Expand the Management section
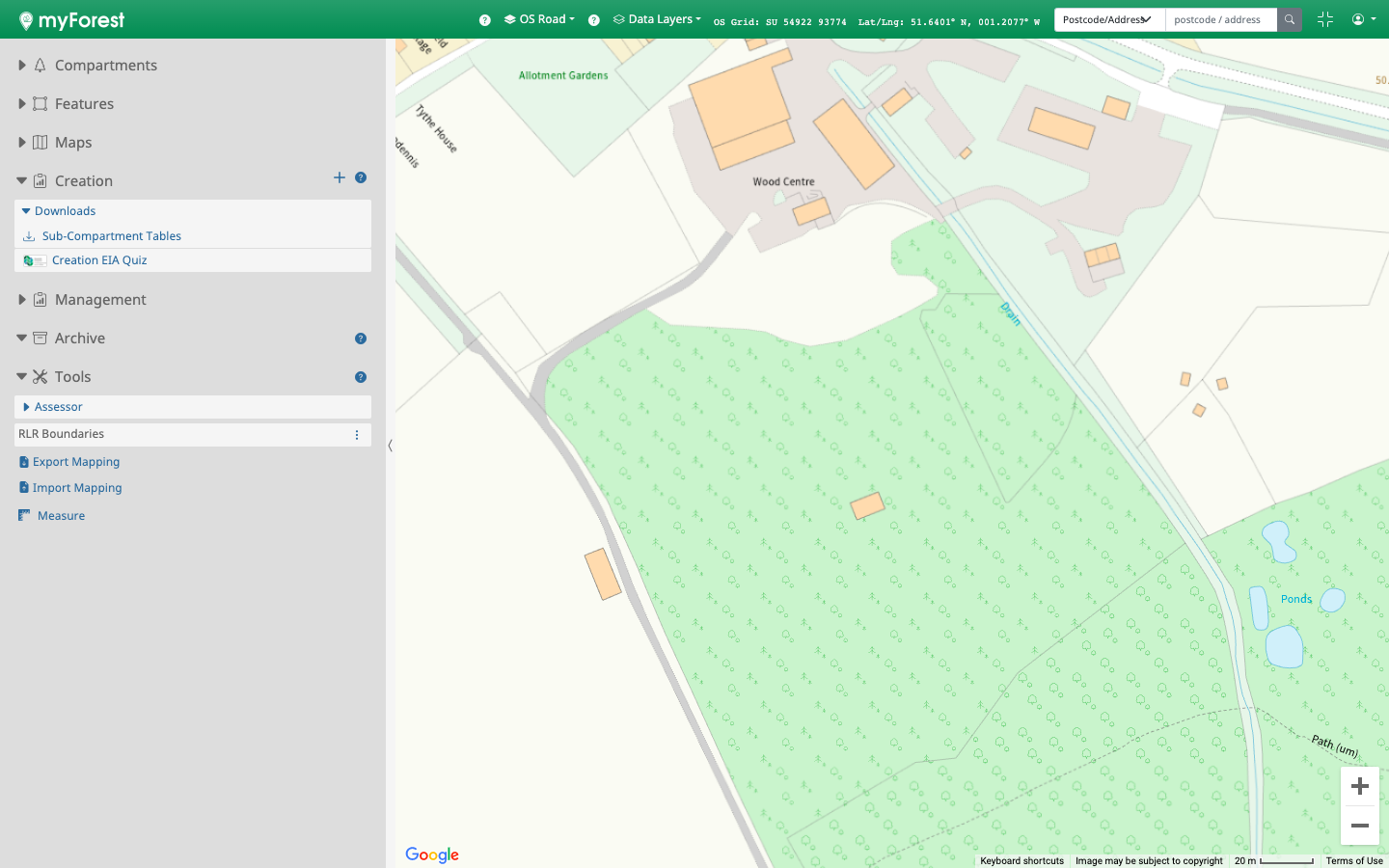1389x868 pixels. coord(22,300)
